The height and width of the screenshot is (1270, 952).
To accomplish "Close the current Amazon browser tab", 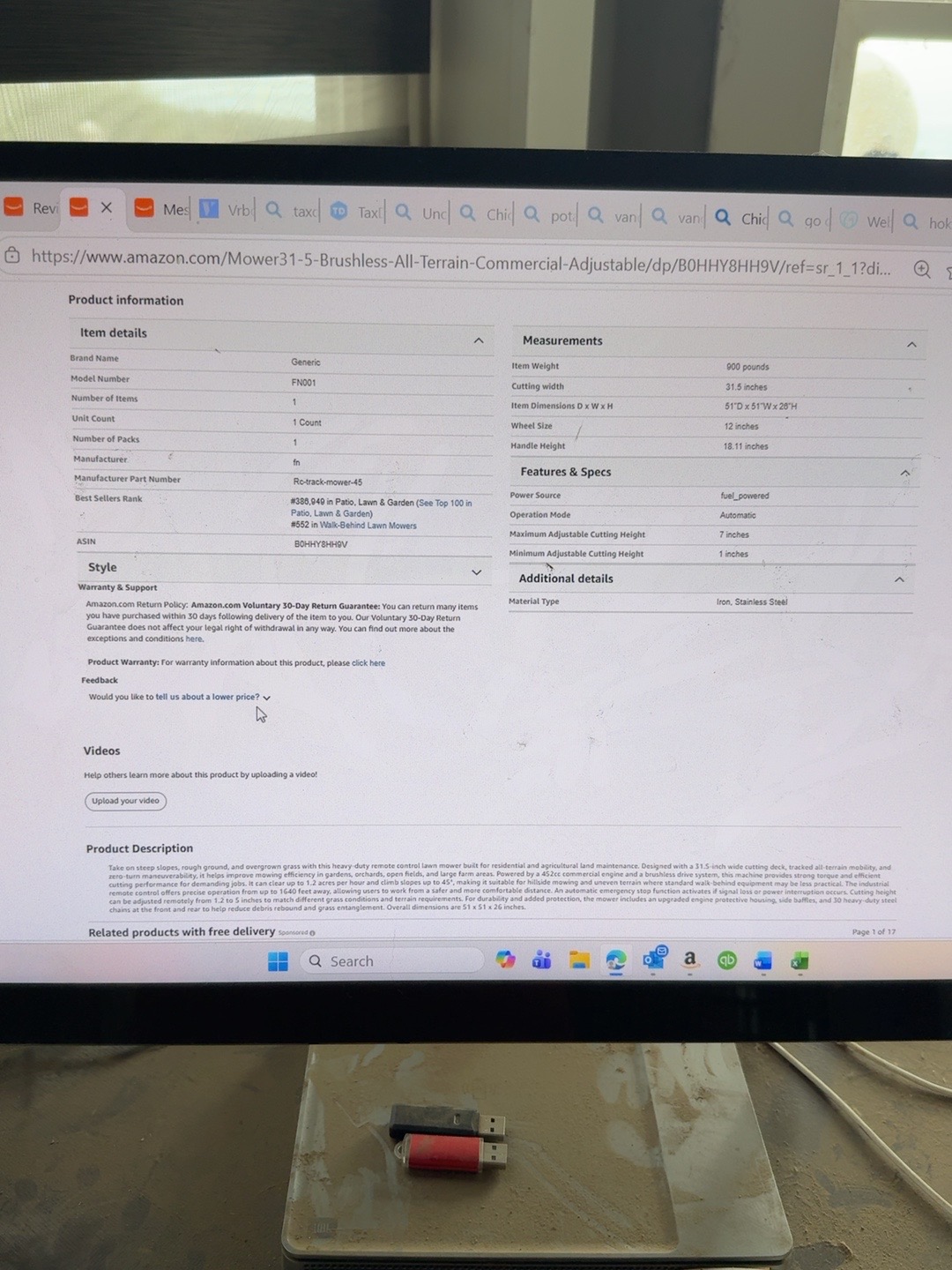I will [x=107, y=207].
